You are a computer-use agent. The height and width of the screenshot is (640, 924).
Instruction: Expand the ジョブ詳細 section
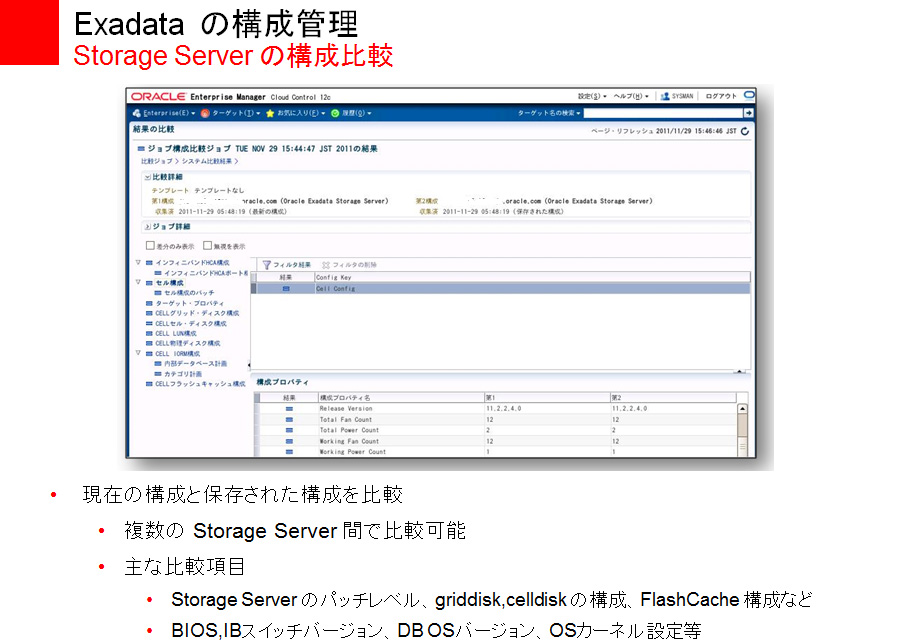click(147, 226)
